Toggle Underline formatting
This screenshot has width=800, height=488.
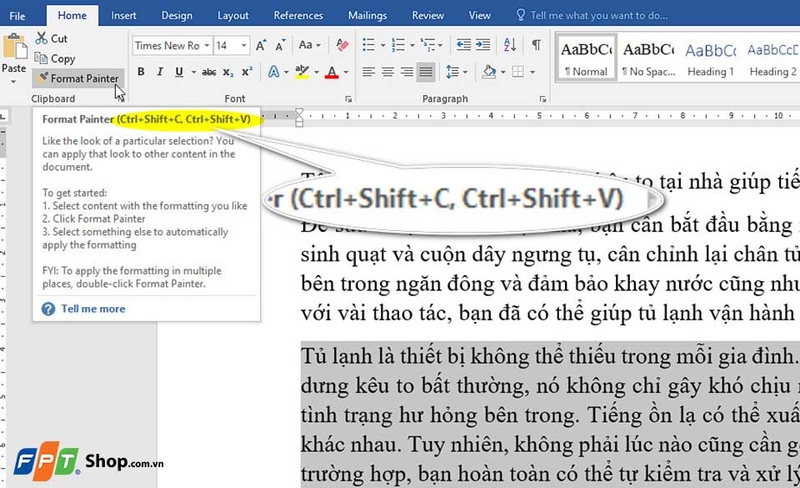(x=179, y=72)
